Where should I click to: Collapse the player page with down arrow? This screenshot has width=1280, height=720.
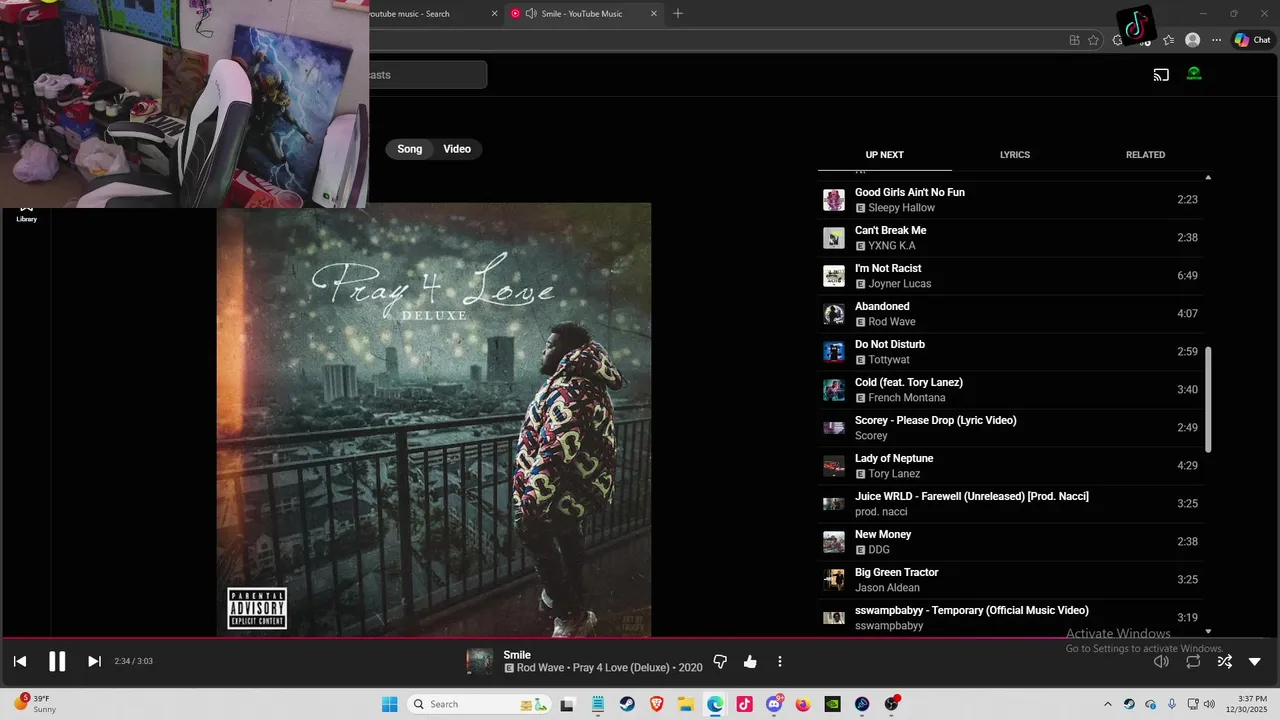[x=1255, y=661]
